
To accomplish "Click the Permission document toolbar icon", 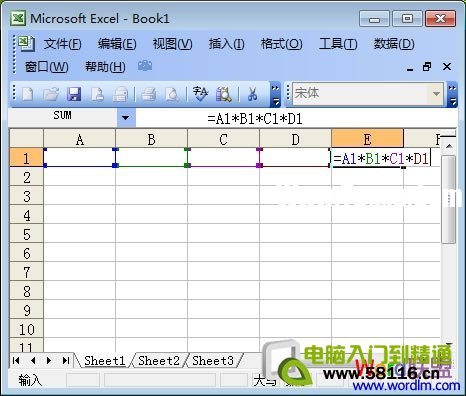I will 97,94.
